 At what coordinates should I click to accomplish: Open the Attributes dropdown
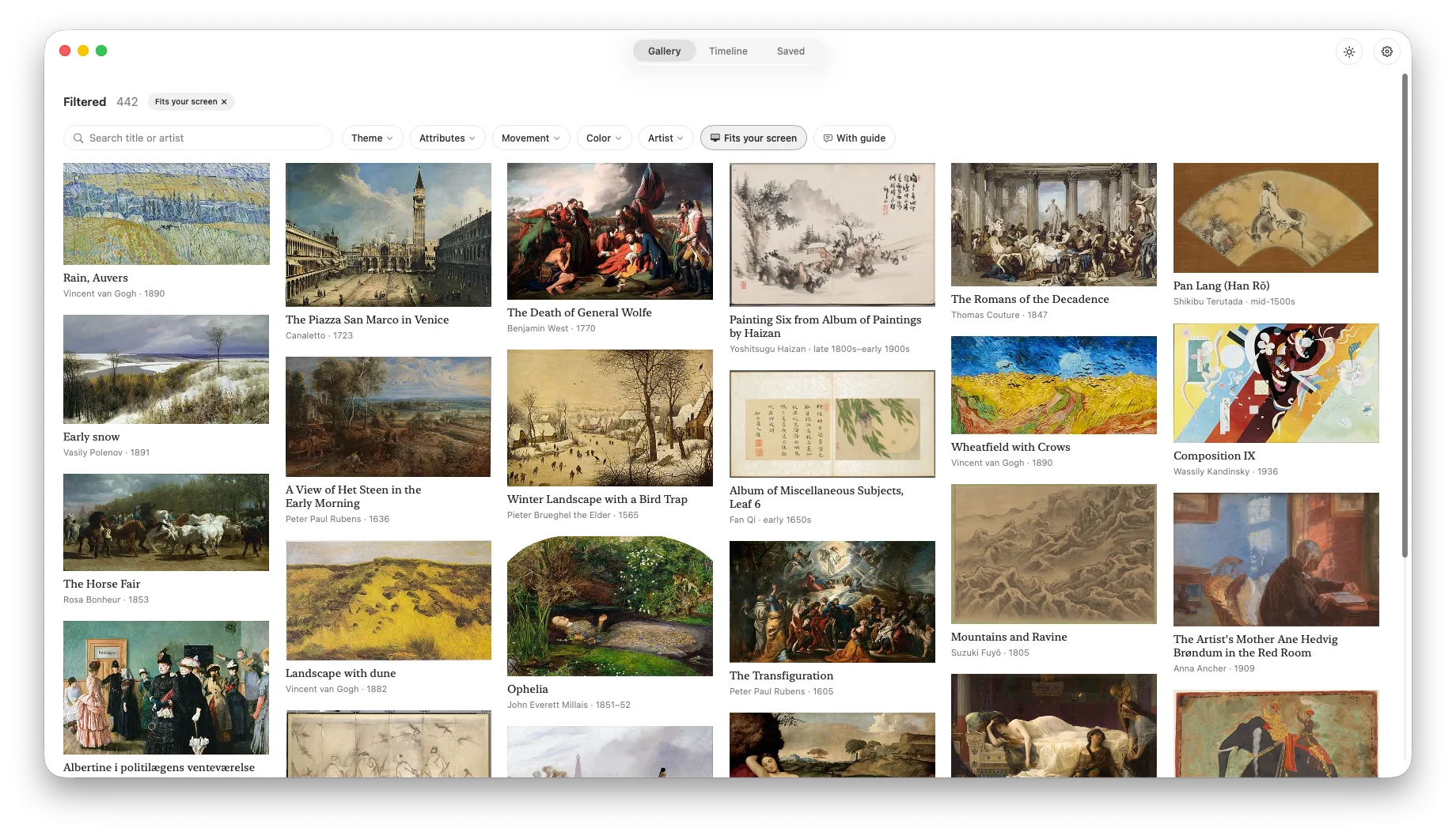[x=447, y=138]
